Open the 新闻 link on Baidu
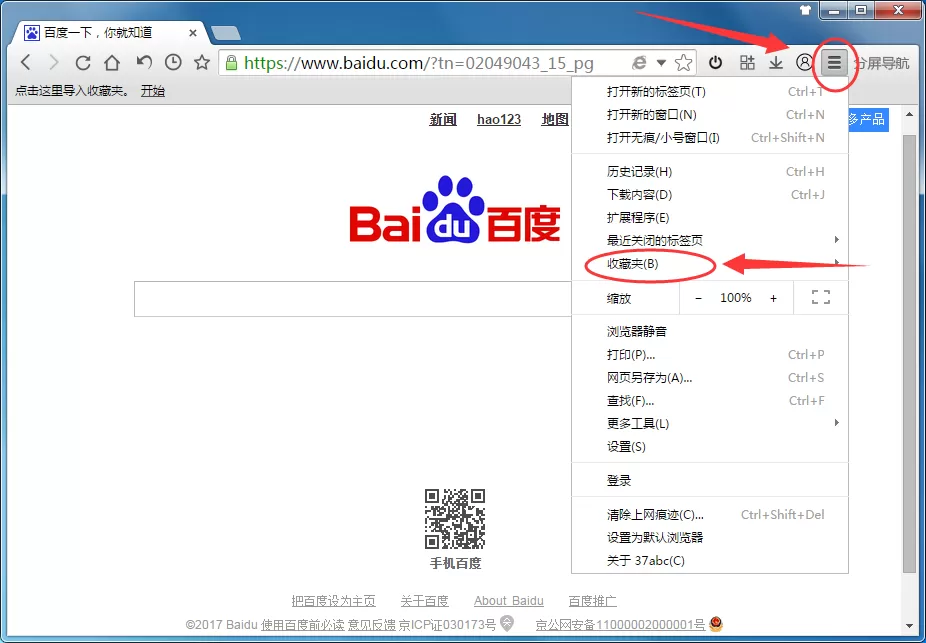 443,119
